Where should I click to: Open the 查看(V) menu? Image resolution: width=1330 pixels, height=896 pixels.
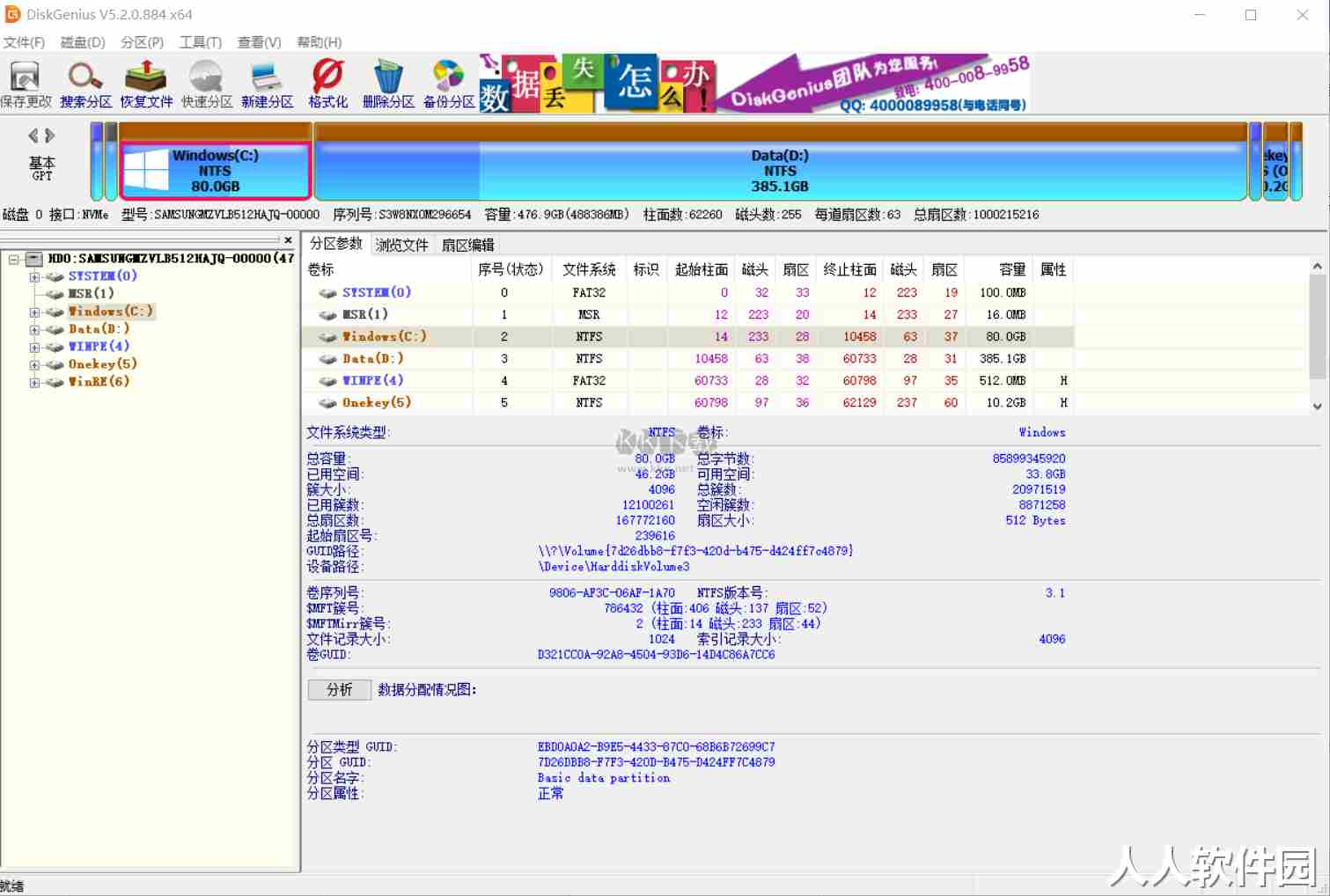click(x=260, y=42)
